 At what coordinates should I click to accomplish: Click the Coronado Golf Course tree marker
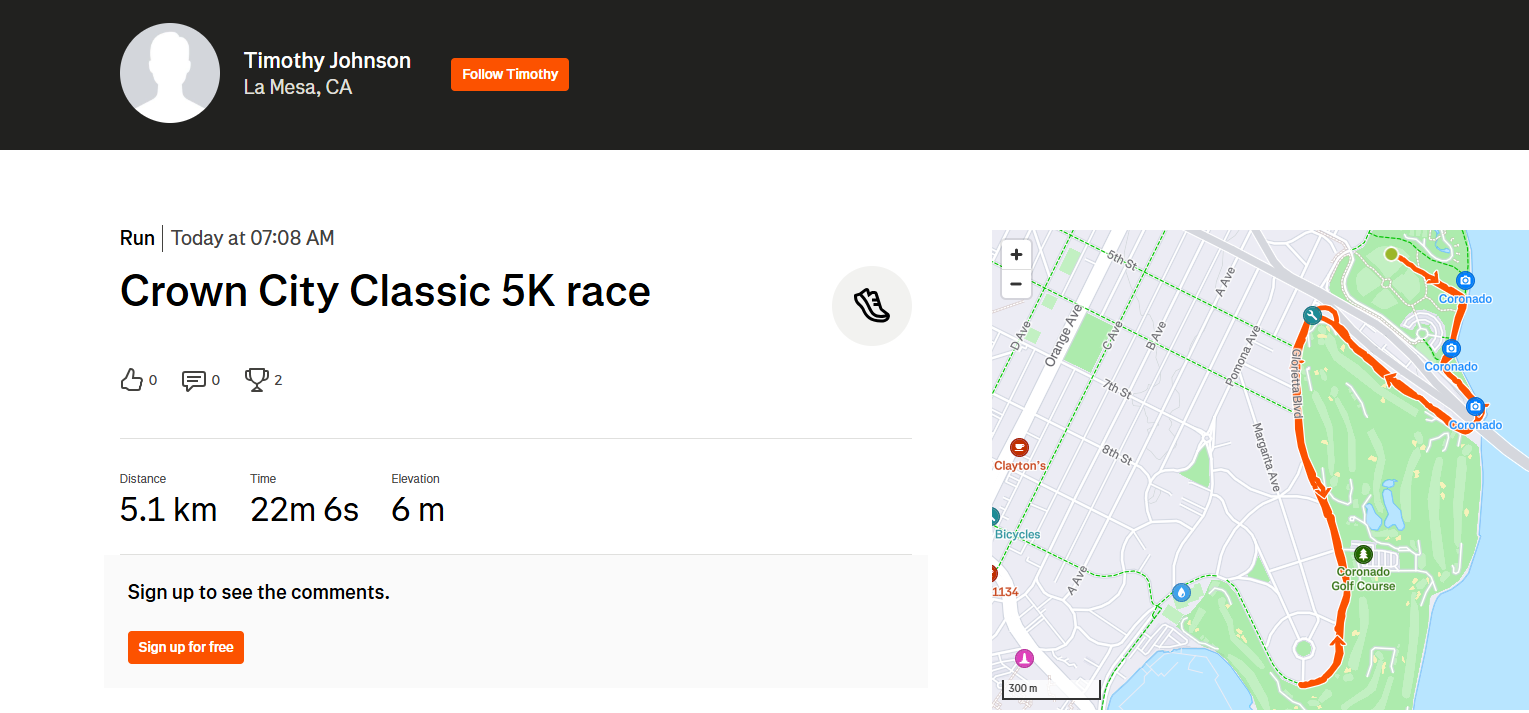point(1362,554)
